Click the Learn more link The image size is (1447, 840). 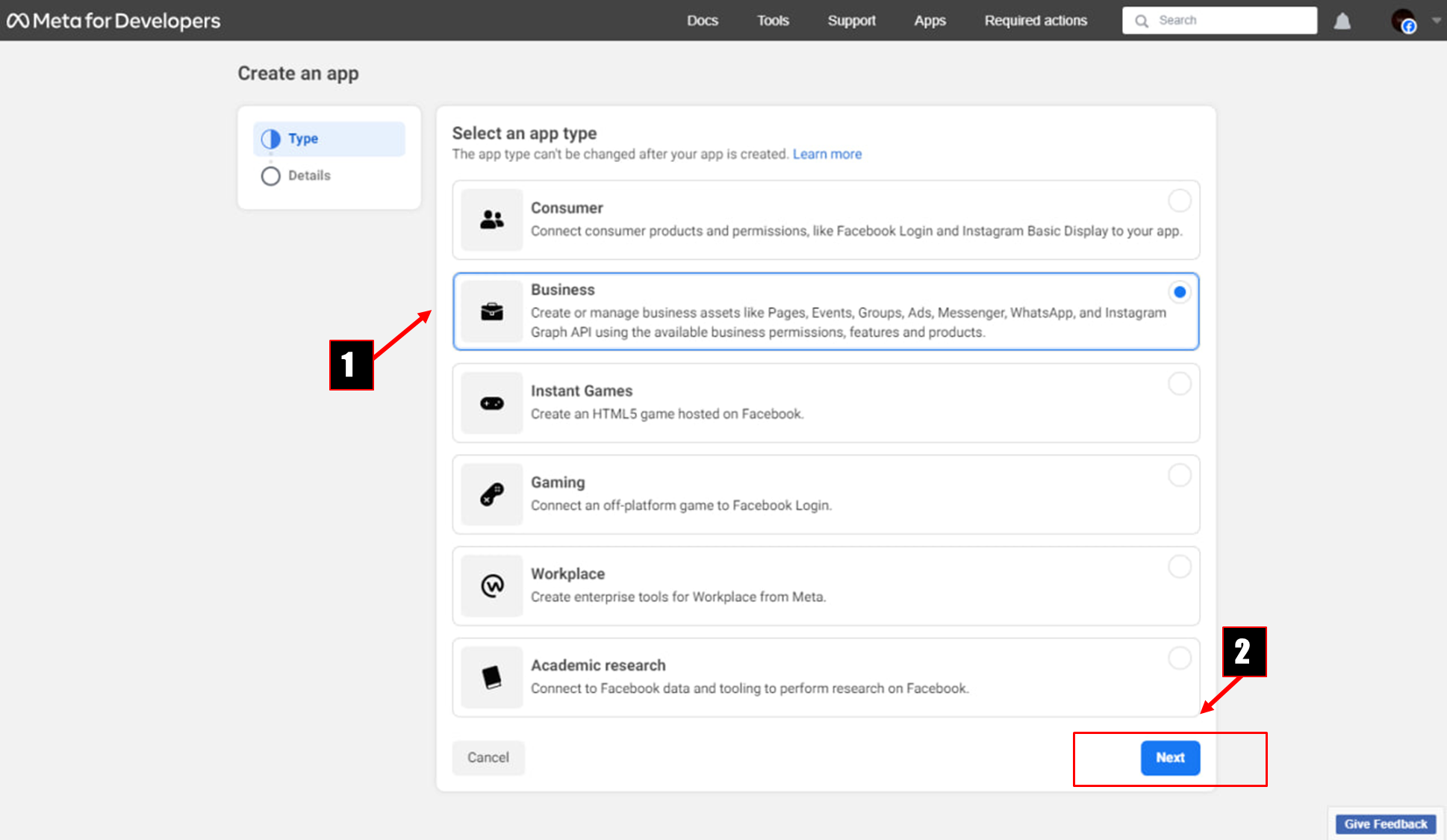pos(827,154)
